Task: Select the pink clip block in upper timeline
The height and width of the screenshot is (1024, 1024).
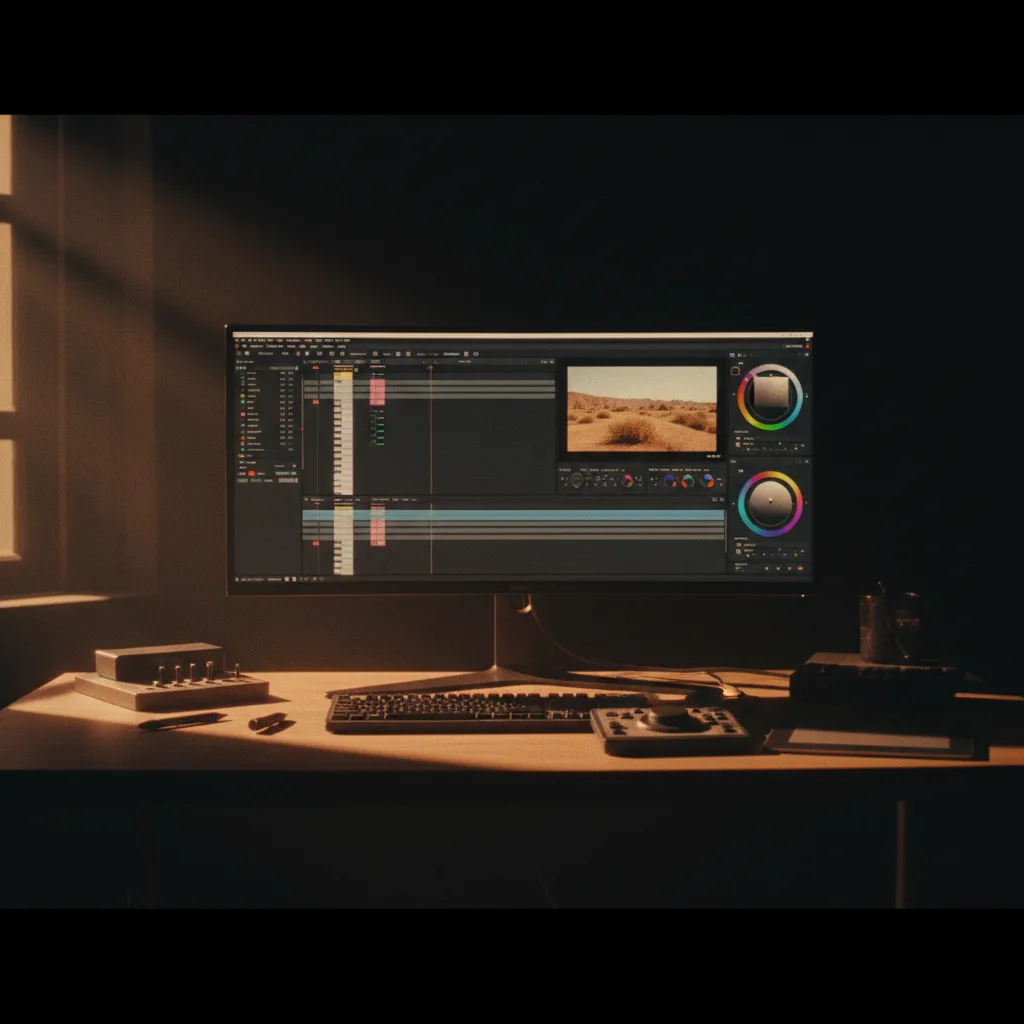Action: coord(377,391)
